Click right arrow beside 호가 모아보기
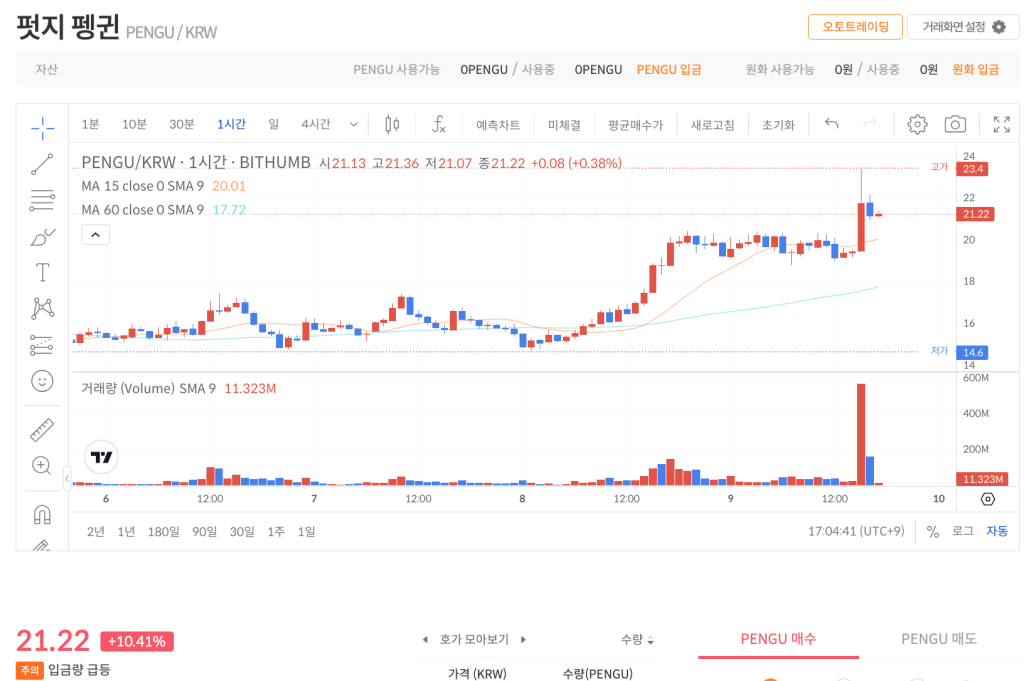The image size is (1024, 681). coord(523,640)
